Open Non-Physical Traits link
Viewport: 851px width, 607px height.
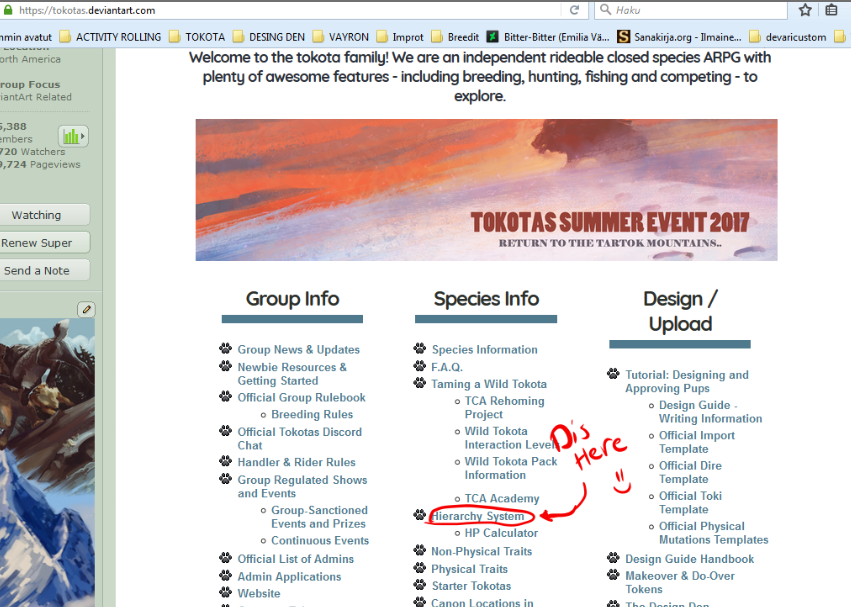coord(481,551)
